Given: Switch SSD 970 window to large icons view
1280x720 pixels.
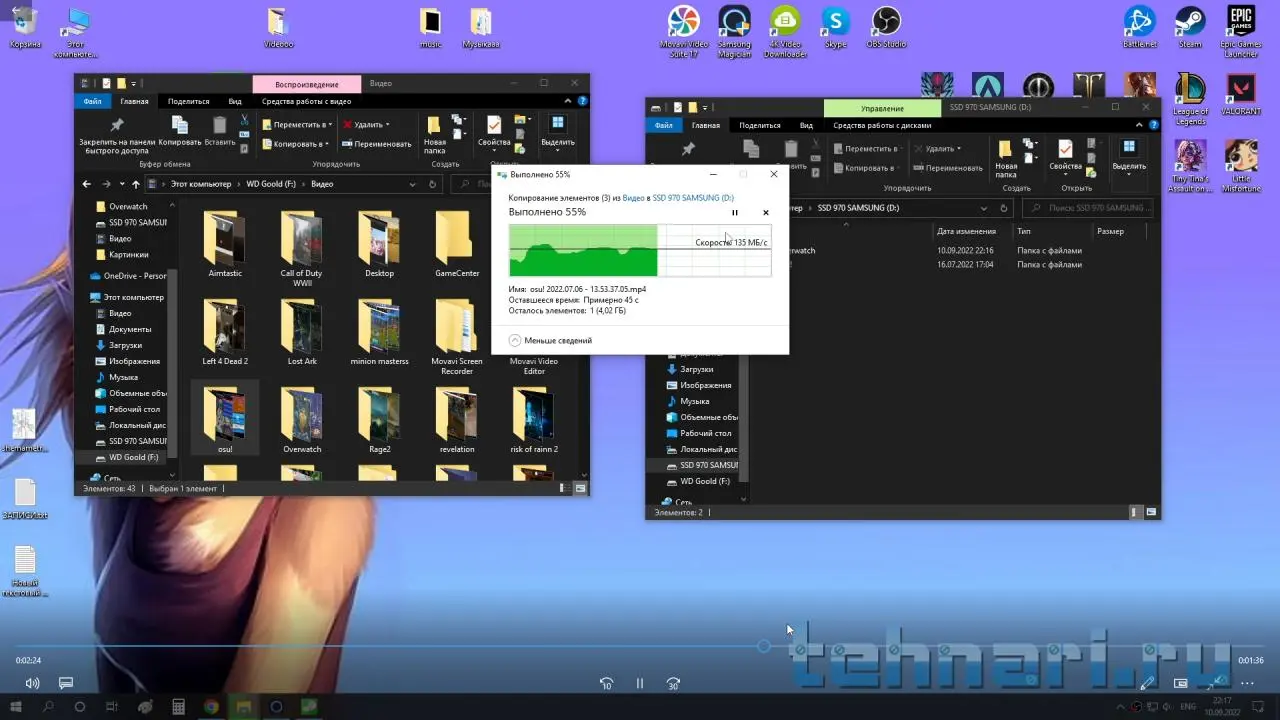Looking at the screenshot, I should point(1151,512).
